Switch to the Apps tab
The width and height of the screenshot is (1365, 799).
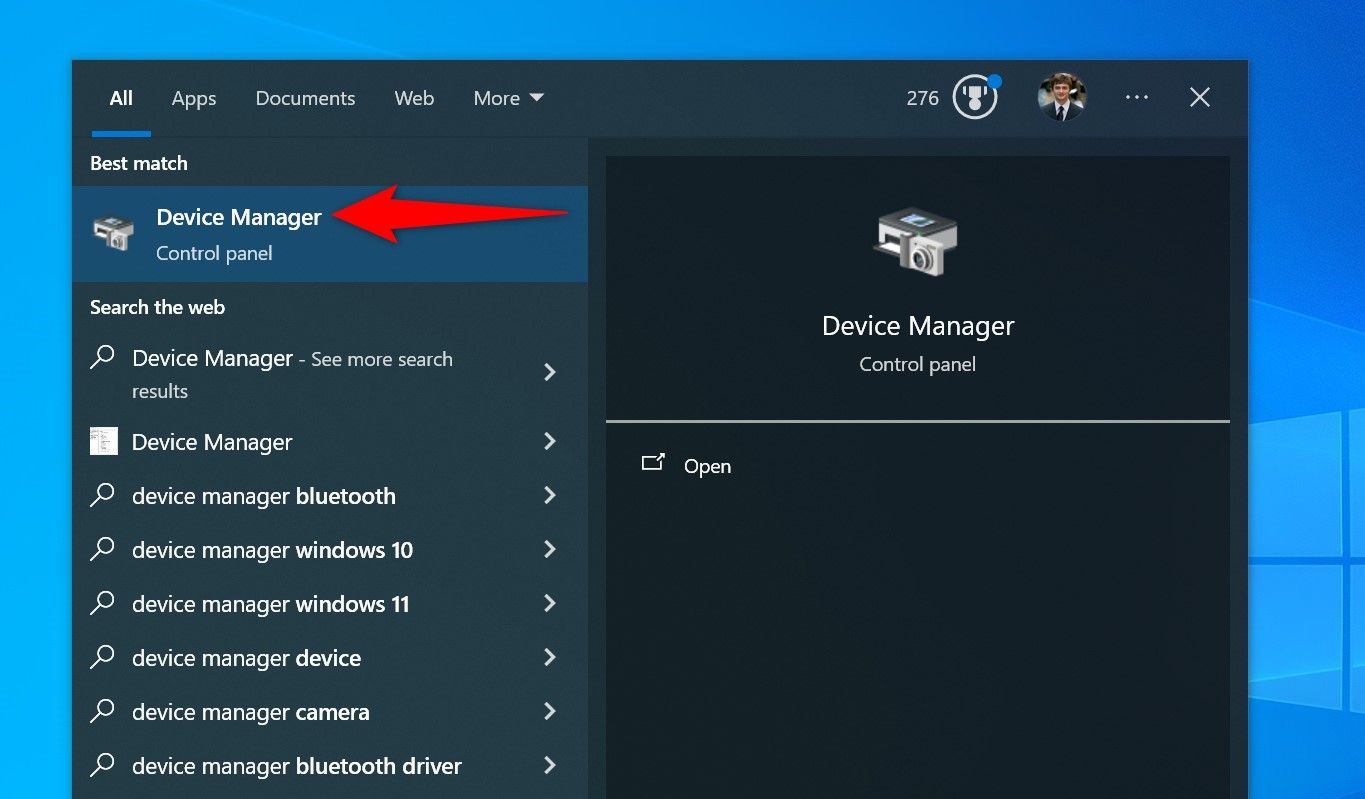[x=193, y=98]
